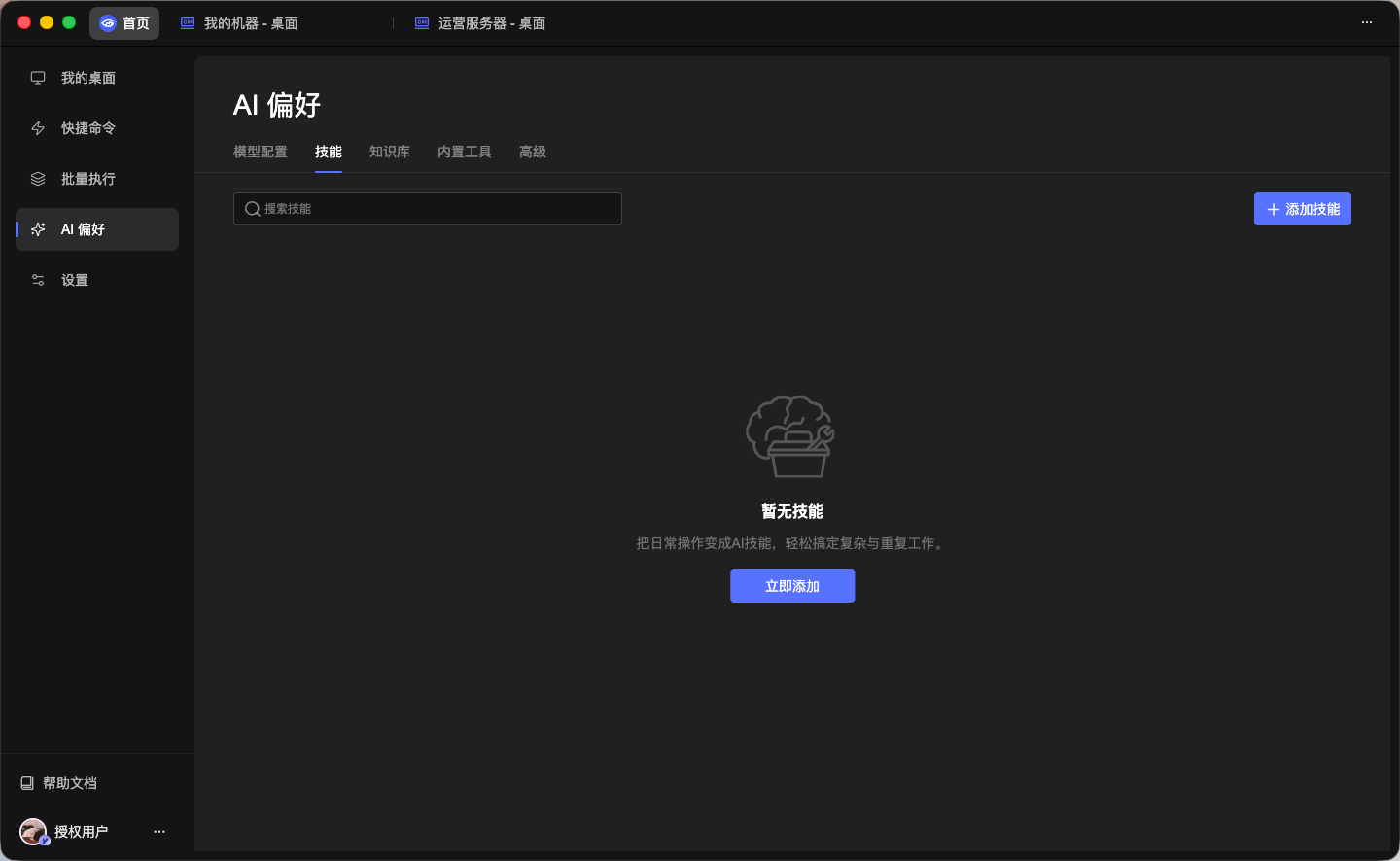The width and height of the screenshot is (1400, 861).
Task: Click remote desktop icon on 我的机器 tab
Action: click(188, 23)
